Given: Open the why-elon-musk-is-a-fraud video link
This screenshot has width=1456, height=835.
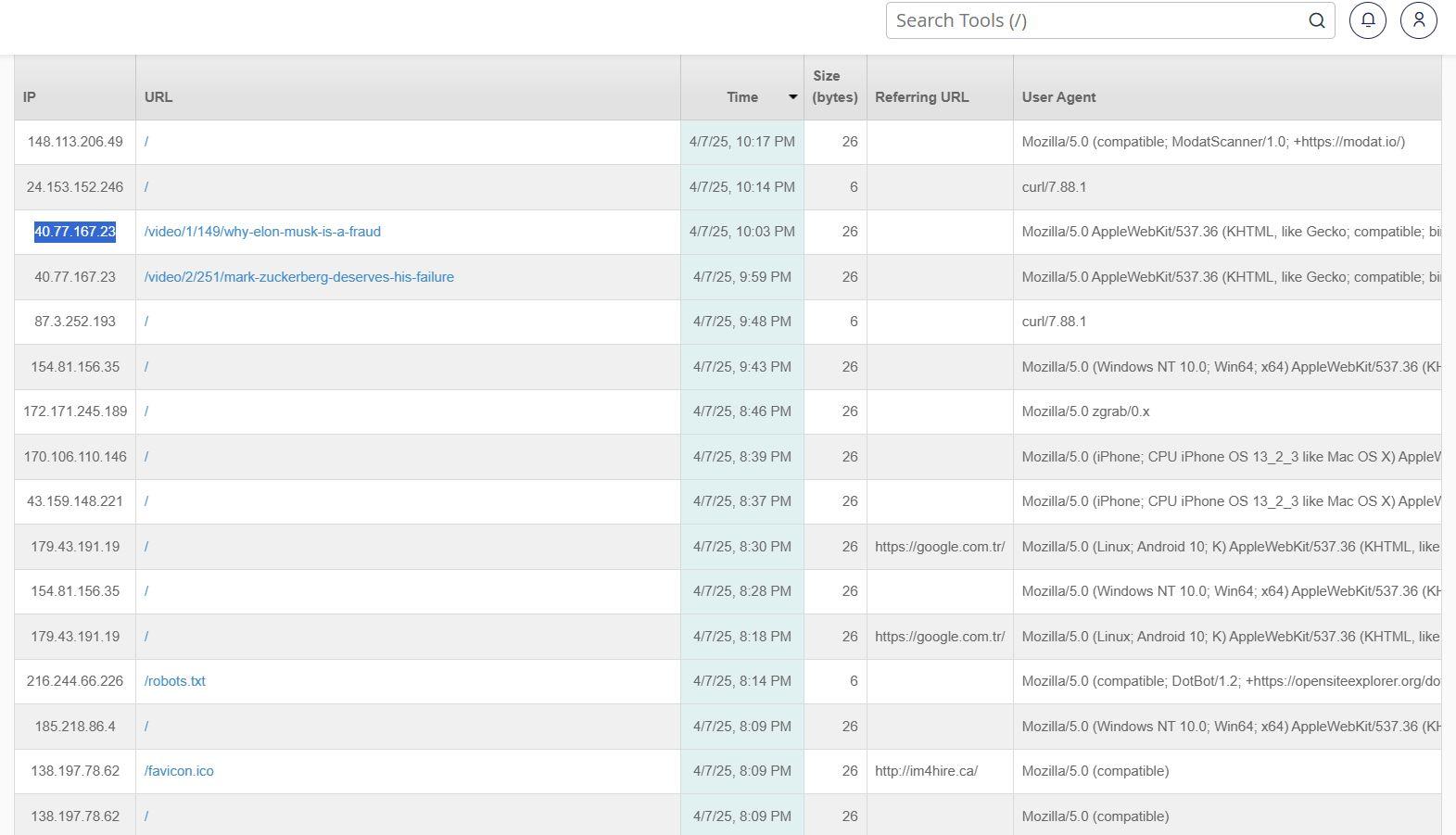Looking at the screenshot, I should 262,232.
